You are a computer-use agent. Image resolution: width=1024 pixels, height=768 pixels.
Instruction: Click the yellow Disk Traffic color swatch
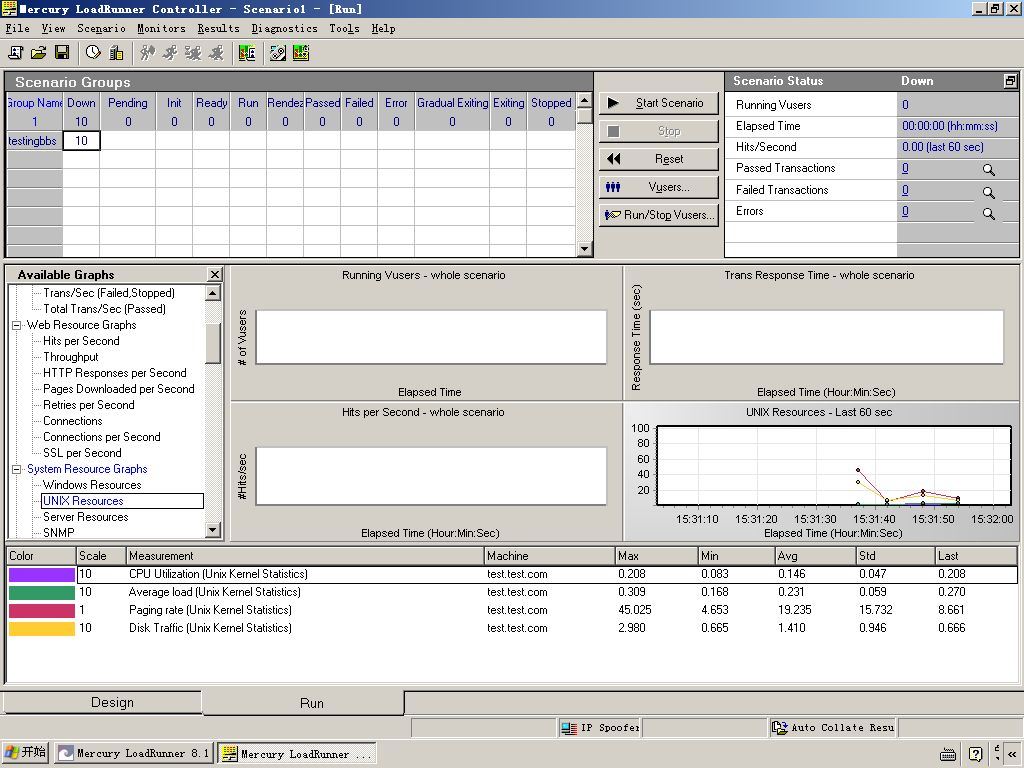click(41, 628)
